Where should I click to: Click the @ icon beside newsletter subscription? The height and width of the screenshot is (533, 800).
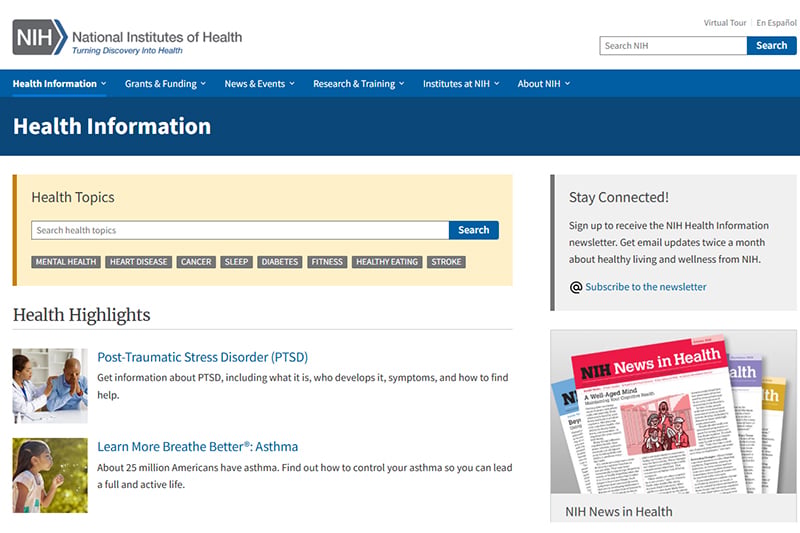[x=576, y=287]
